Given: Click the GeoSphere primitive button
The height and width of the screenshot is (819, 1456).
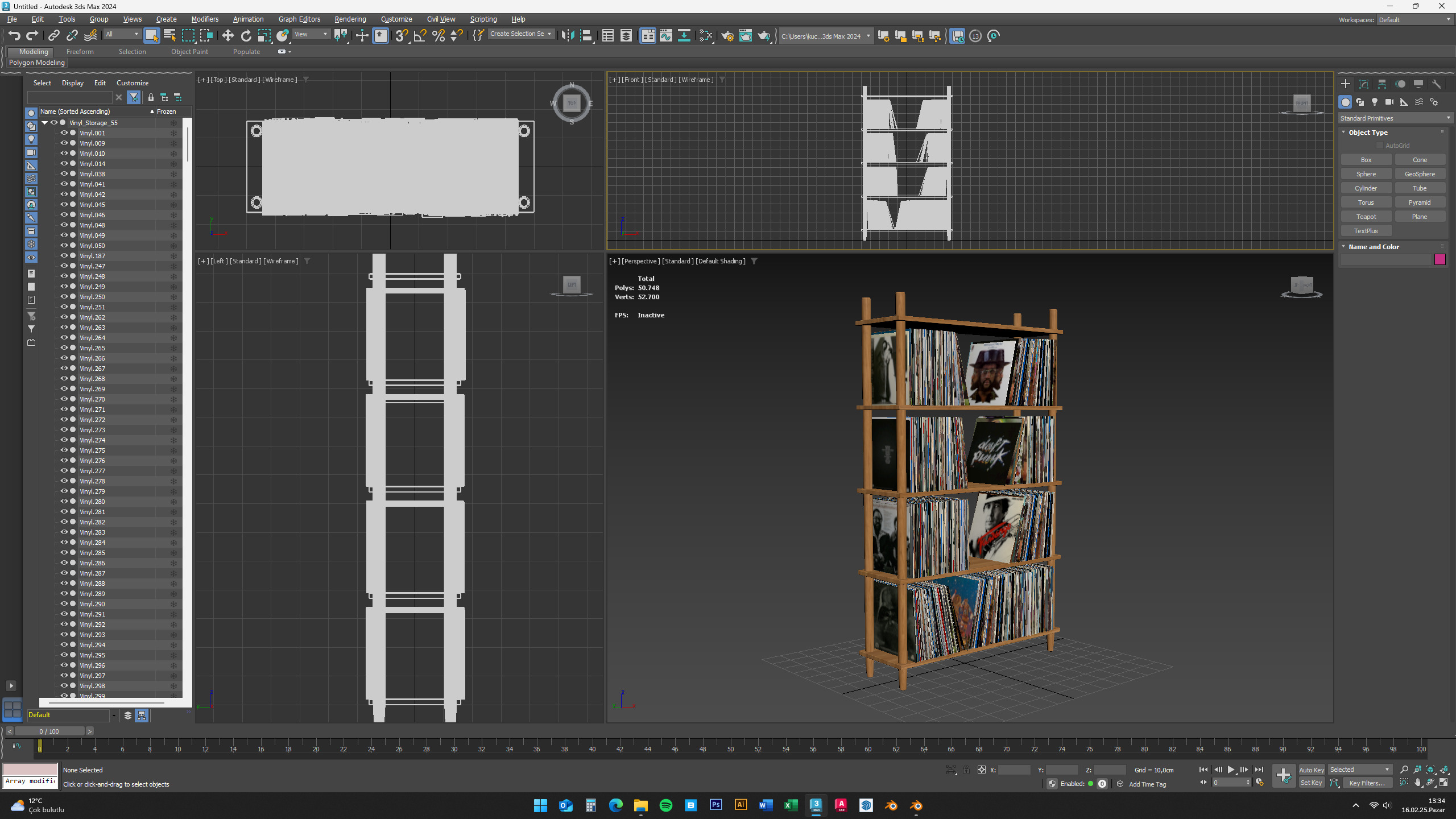Looking at the screenshot, I should click(x=1420, y=174).
